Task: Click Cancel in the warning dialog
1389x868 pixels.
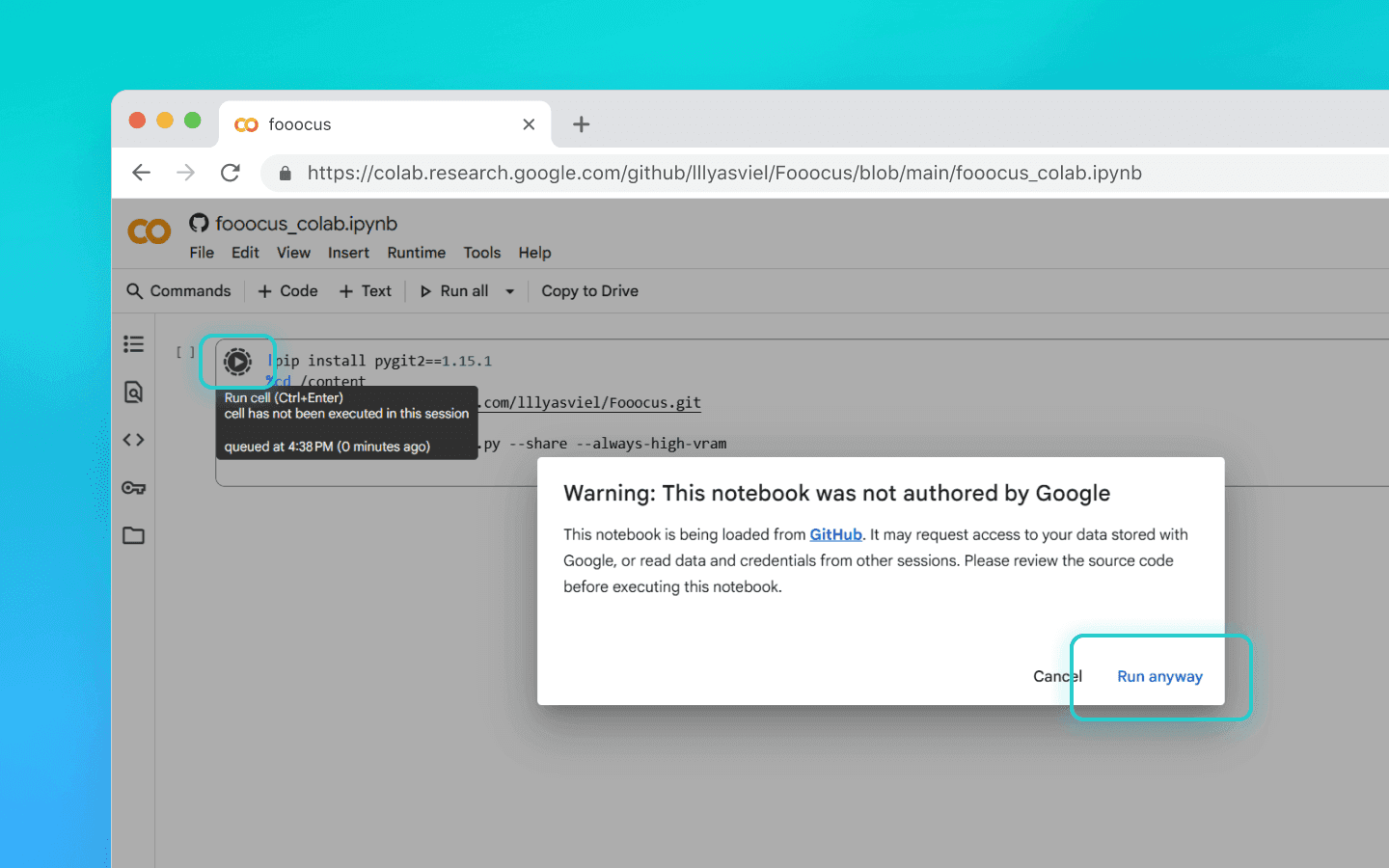Action: (x=1058, y=676)
